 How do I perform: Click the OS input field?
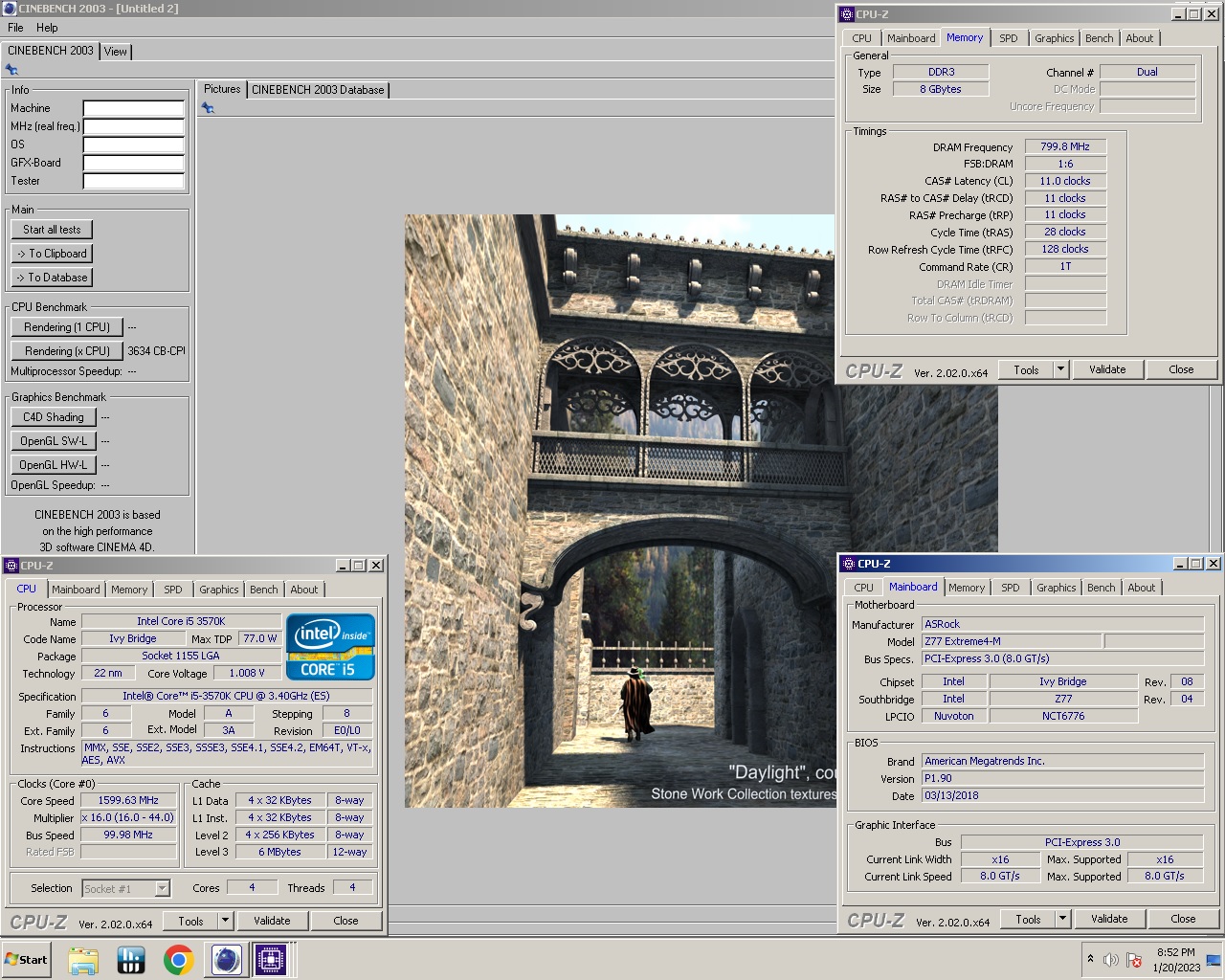click(x=133, y=145)
